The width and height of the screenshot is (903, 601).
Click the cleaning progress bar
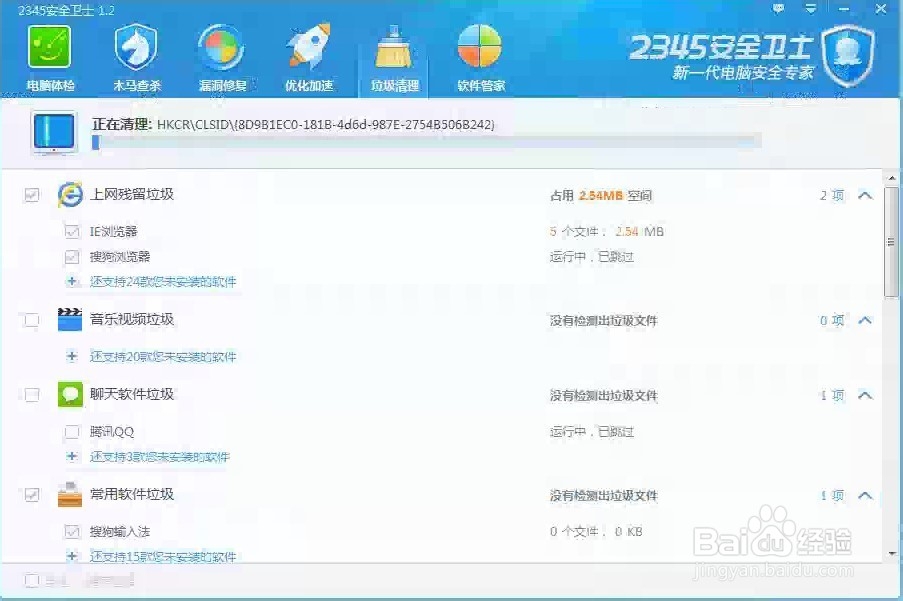[x=427, y=142]
